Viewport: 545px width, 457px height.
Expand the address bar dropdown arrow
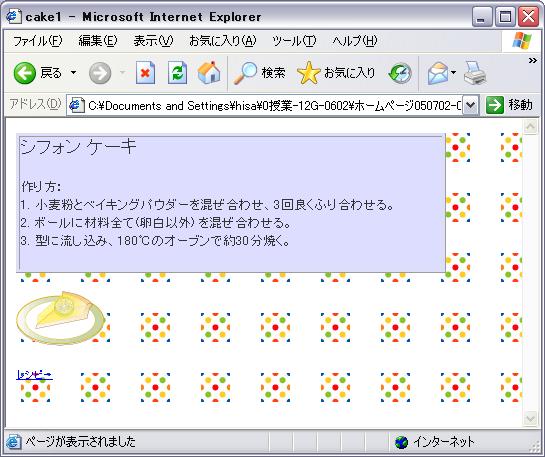470,105
